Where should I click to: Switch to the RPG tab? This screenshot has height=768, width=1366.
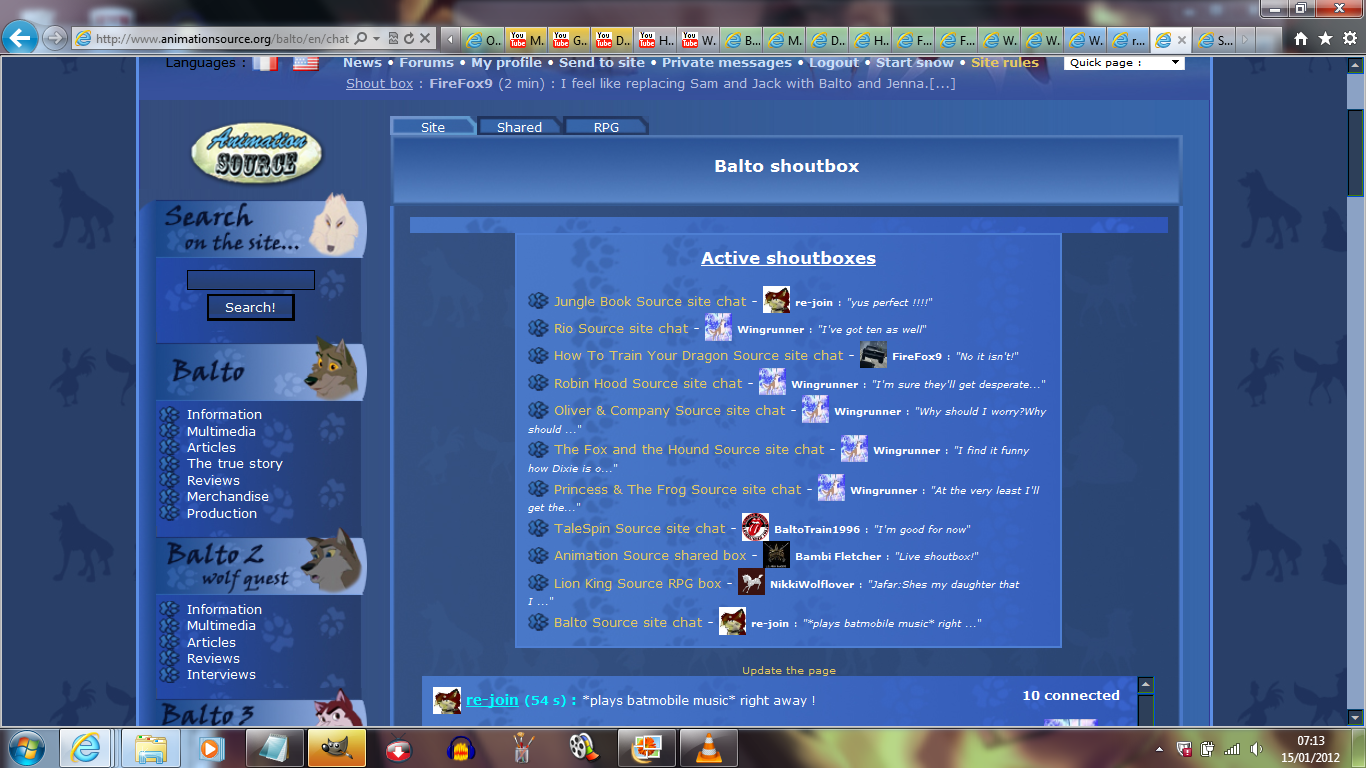coord(606,127)
